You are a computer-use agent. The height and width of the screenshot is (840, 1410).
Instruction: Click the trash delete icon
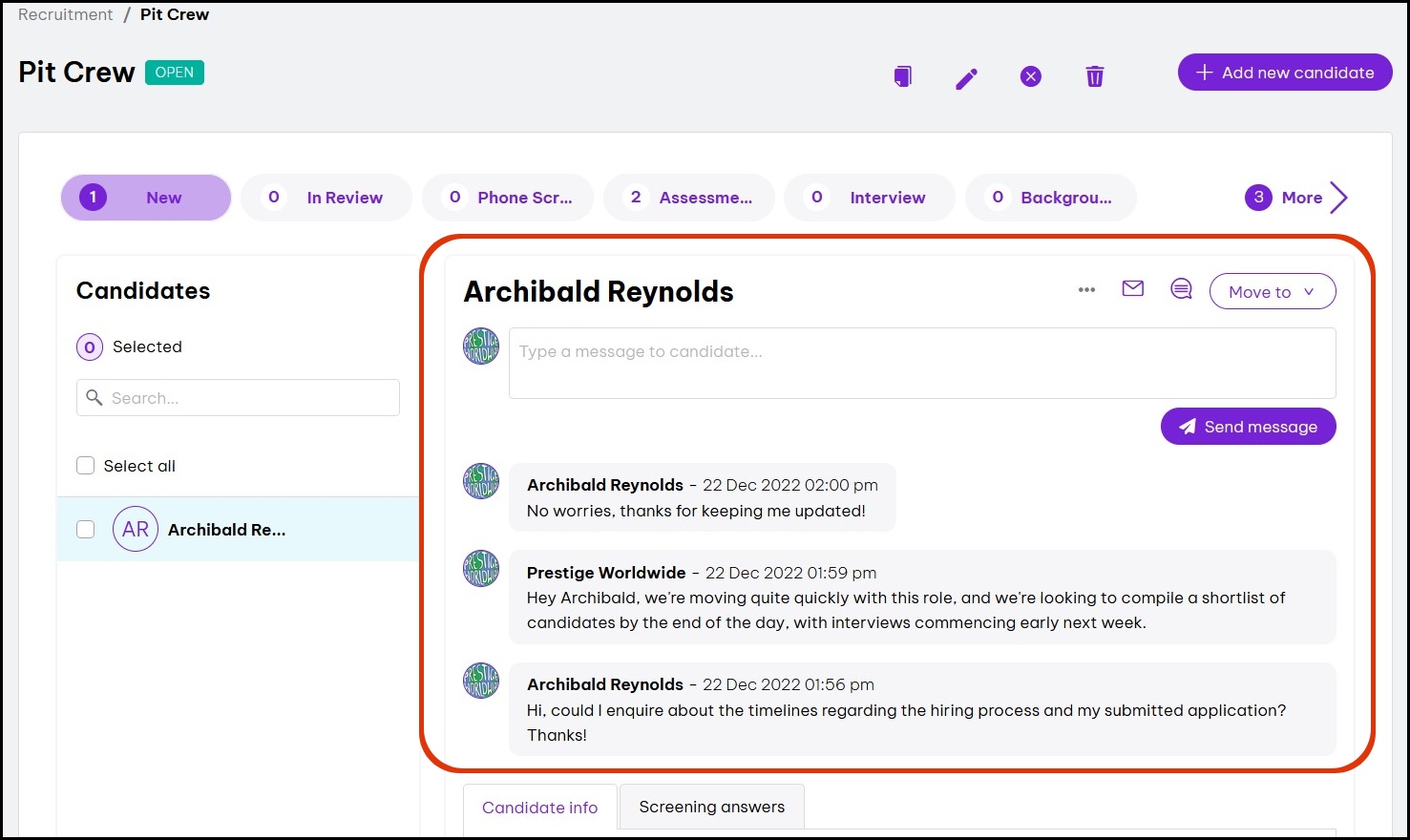pos(1094,76)
